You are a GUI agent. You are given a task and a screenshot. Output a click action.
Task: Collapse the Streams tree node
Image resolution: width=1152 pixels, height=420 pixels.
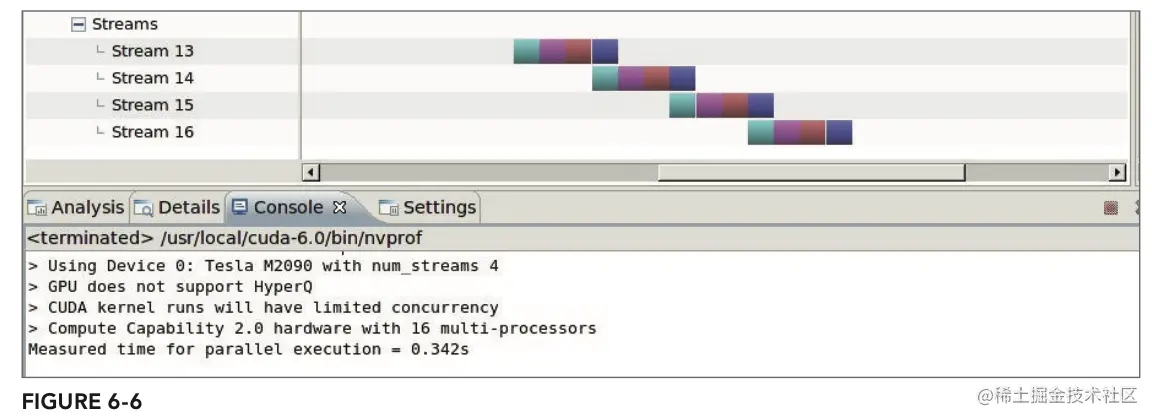click(79, 24)
